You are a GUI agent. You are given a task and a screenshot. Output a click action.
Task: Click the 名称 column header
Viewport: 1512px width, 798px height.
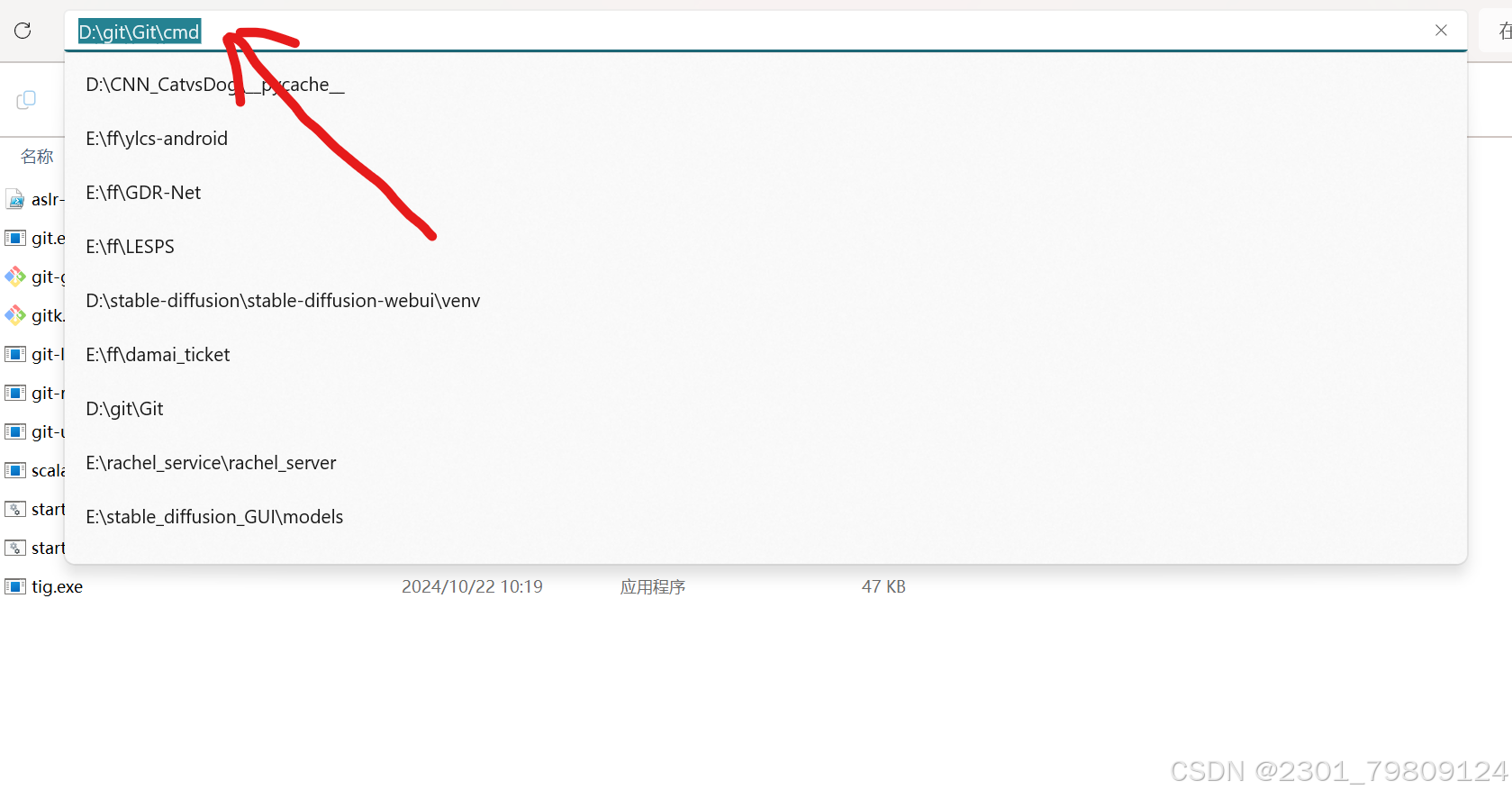click(37, 157)
